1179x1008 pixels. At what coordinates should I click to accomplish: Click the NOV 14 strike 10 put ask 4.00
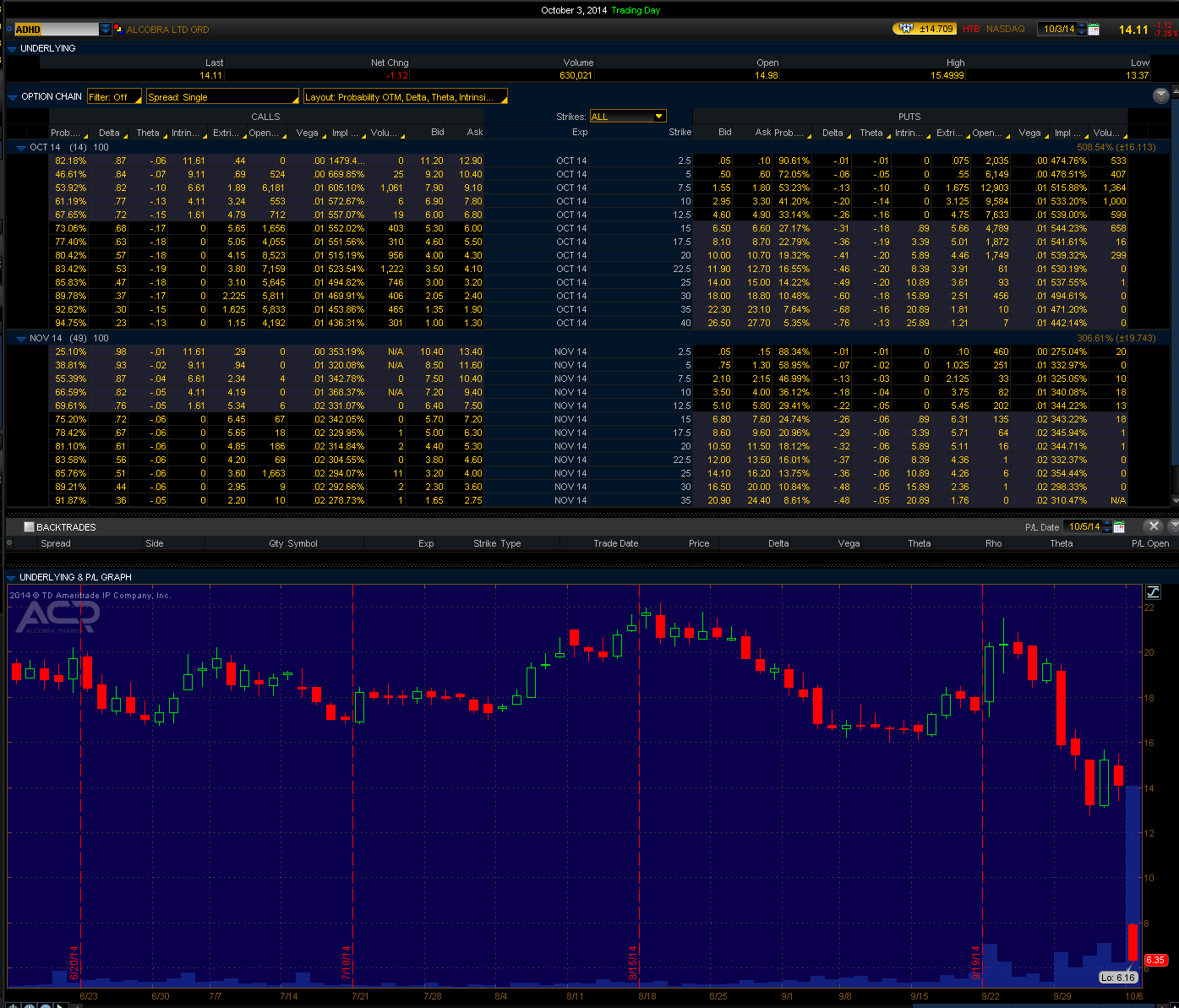[x=761, y=392]
